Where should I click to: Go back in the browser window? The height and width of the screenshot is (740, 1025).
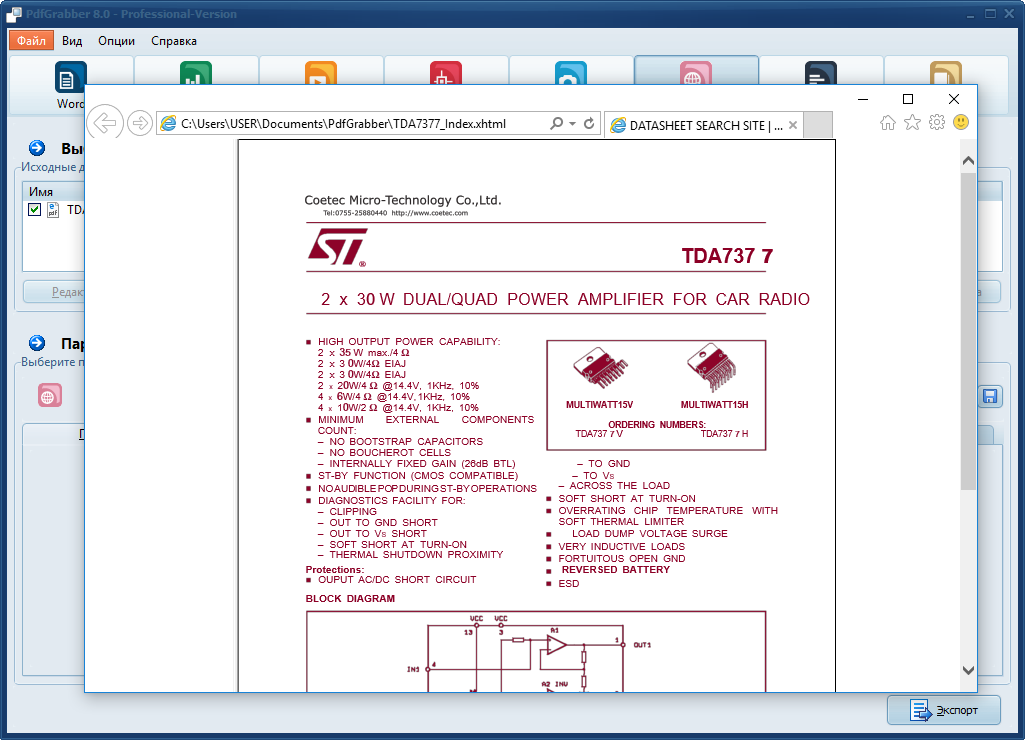pyautogui.click(x=105, y=122)
